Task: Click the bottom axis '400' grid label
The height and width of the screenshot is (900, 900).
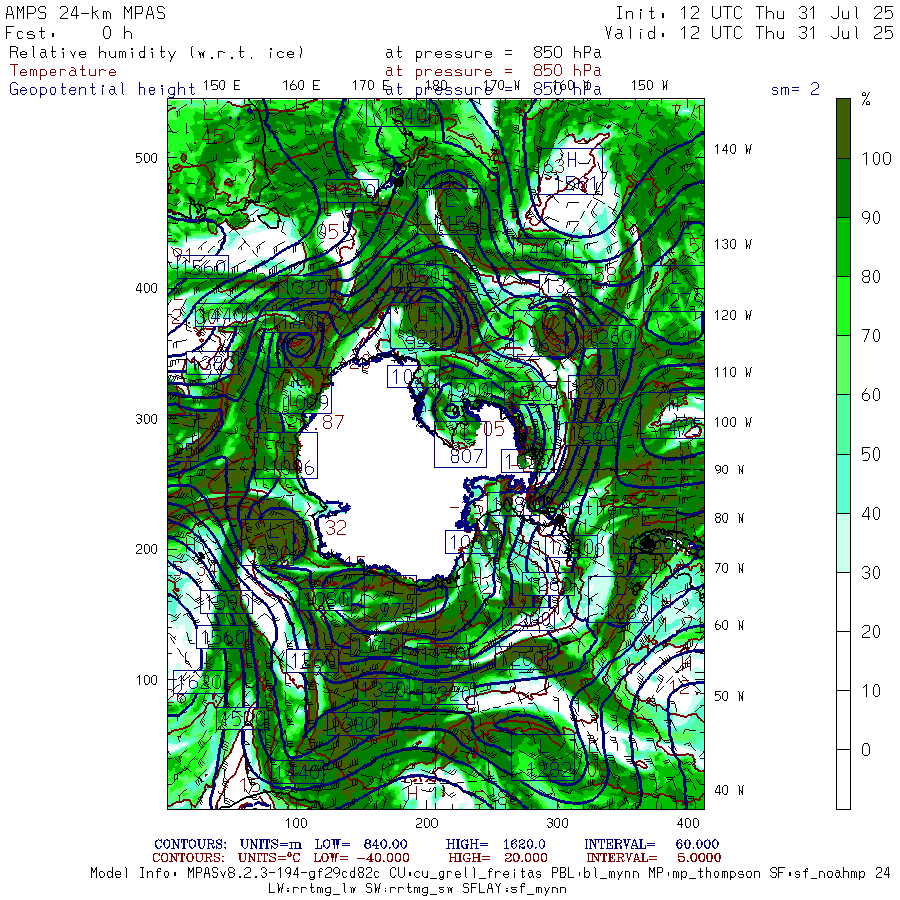Action: (688, 824)
